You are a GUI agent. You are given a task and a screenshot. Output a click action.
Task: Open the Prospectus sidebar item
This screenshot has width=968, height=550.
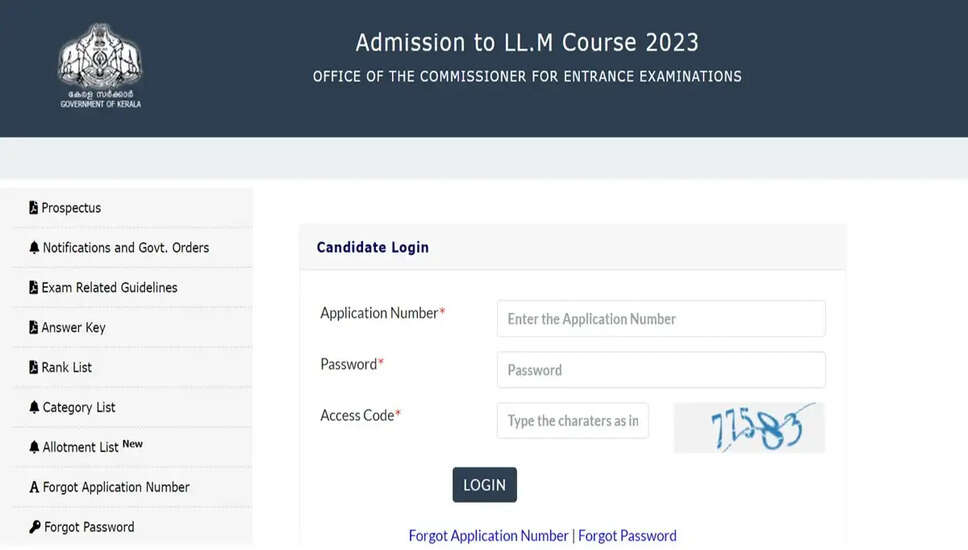[x=71, y=208]
